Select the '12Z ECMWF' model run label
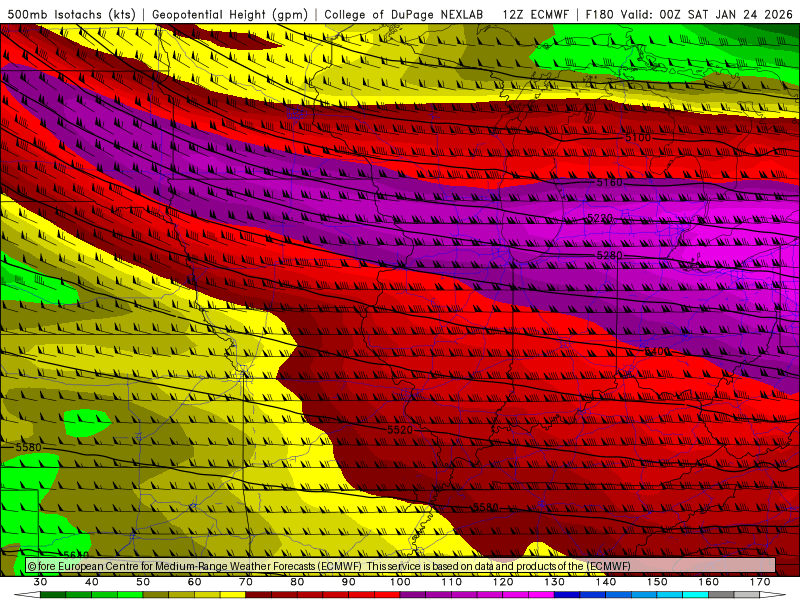The width and height of the screenshot is (800, 600). [535, 15]
